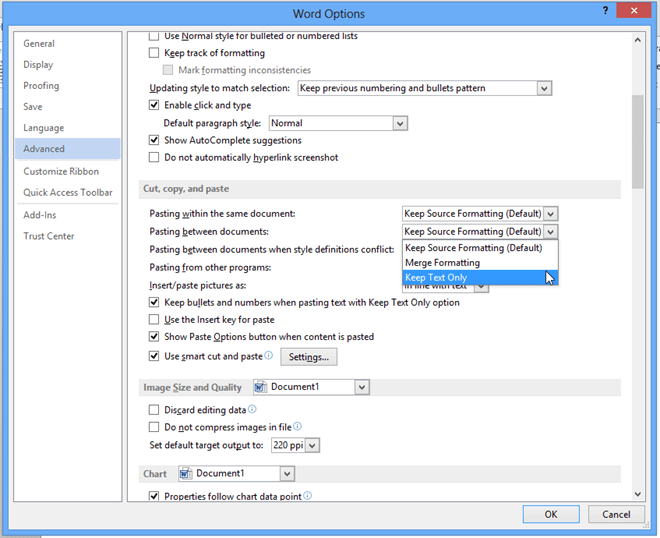Click the scrollbar up arrow
This screenshot has height=538, width=660.
pyautogui.click(x=638, y=40)
